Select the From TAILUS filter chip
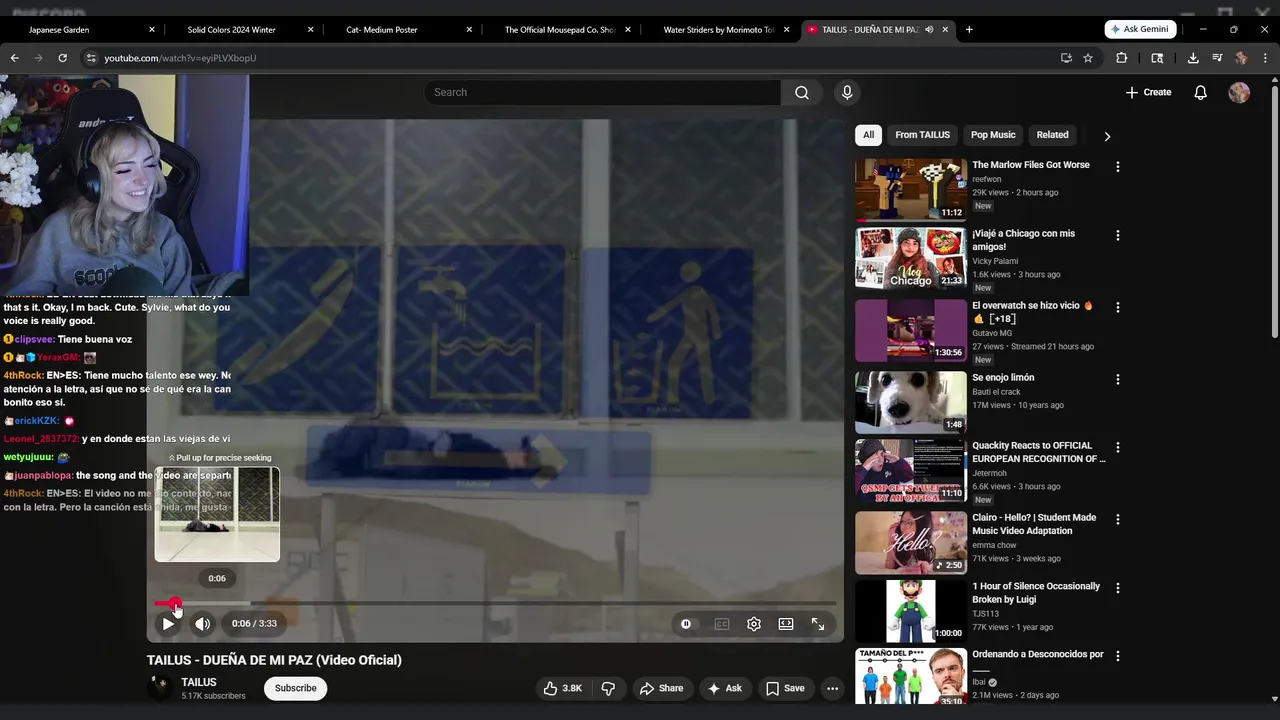This screenshot has width=1280, height=720. [x=922, y=135]
